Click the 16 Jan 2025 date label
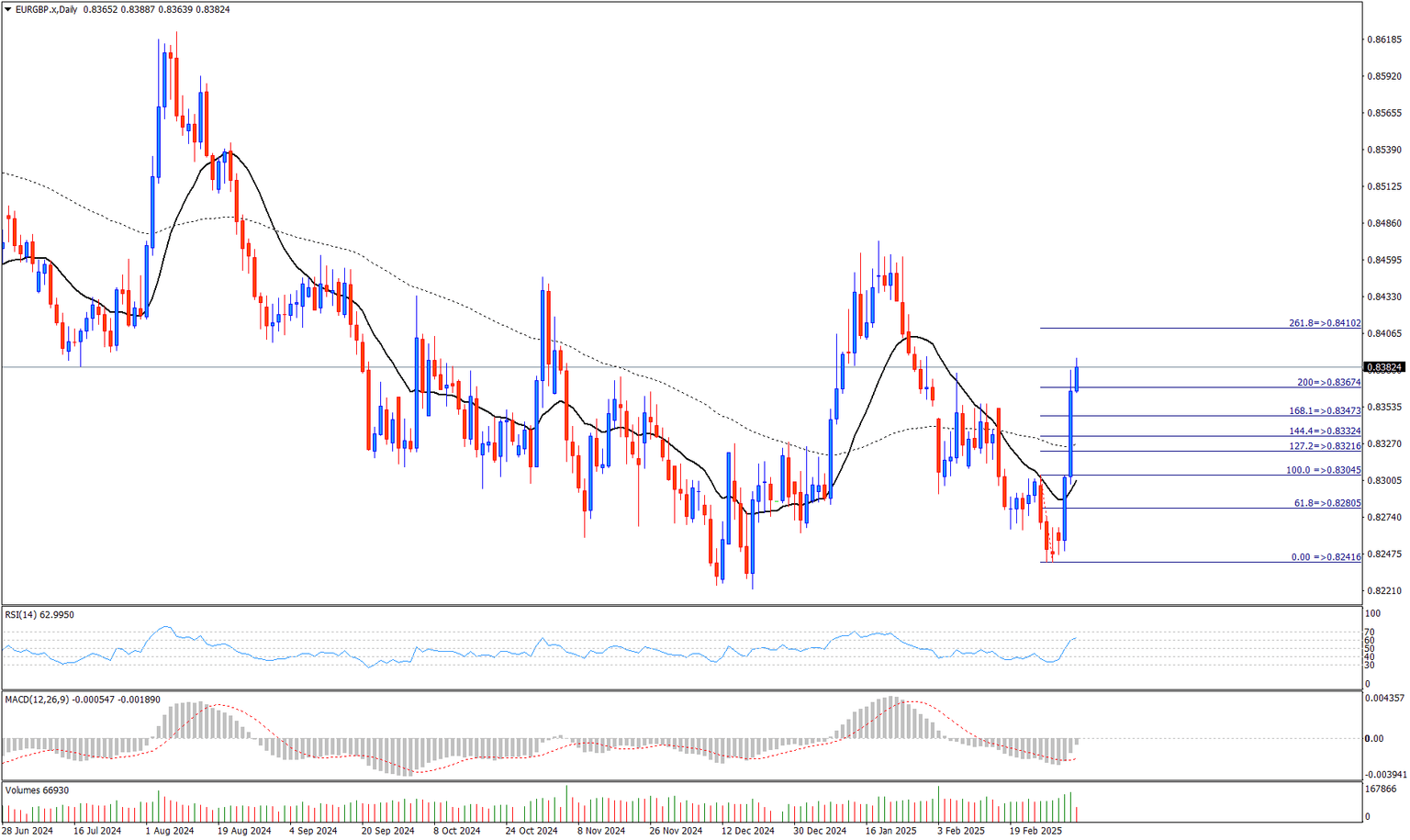Viewport: 1410px width, 840px height. [891, 831]
